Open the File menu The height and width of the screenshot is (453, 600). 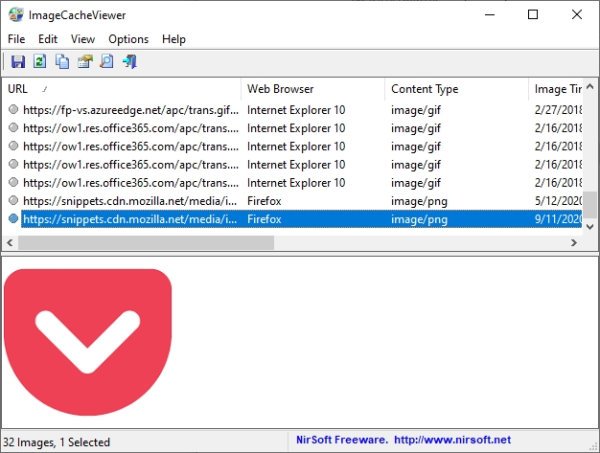(x=16, y=39)
